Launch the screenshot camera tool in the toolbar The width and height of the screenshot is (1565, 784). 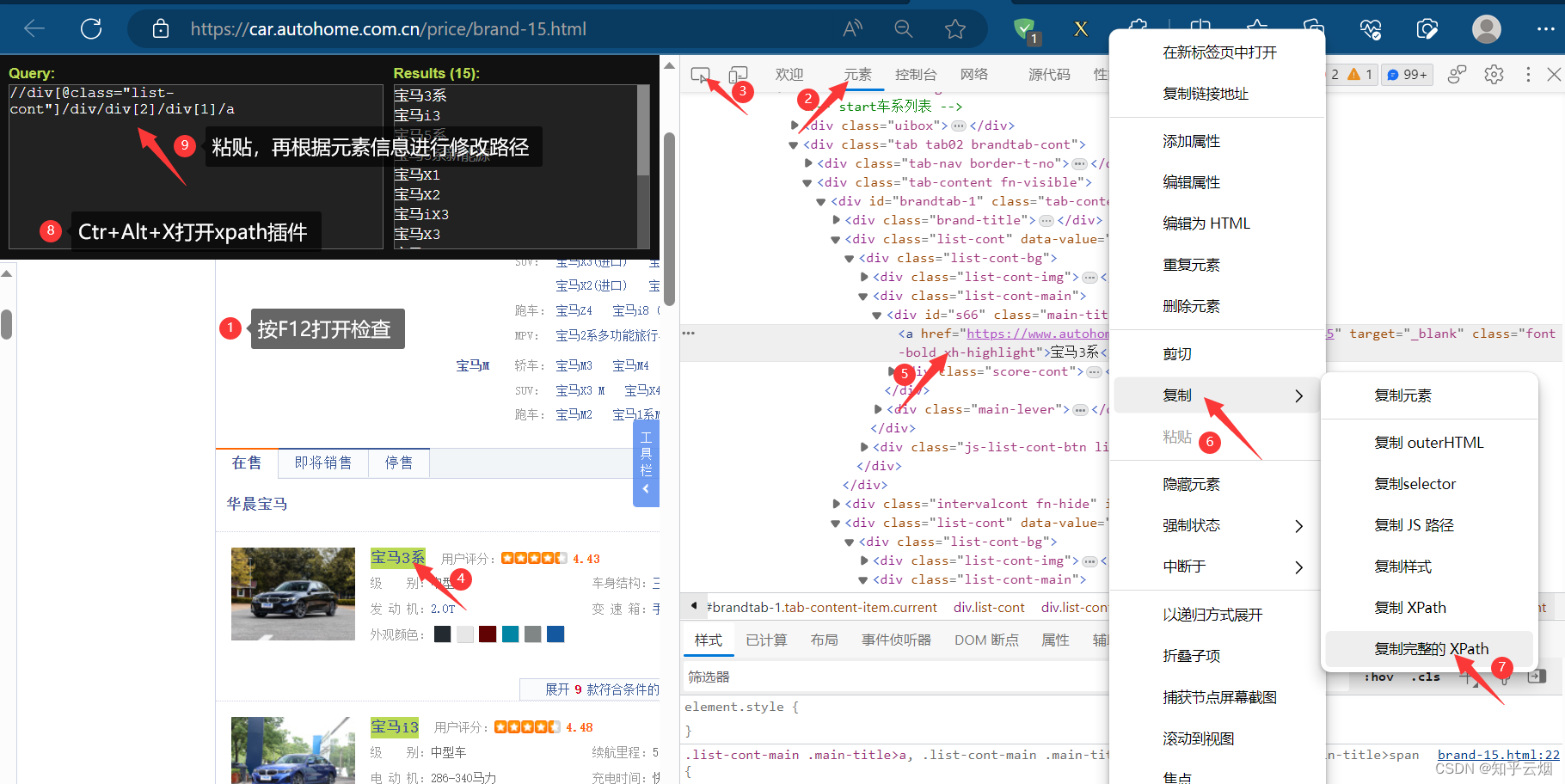tap(1427, 29)
